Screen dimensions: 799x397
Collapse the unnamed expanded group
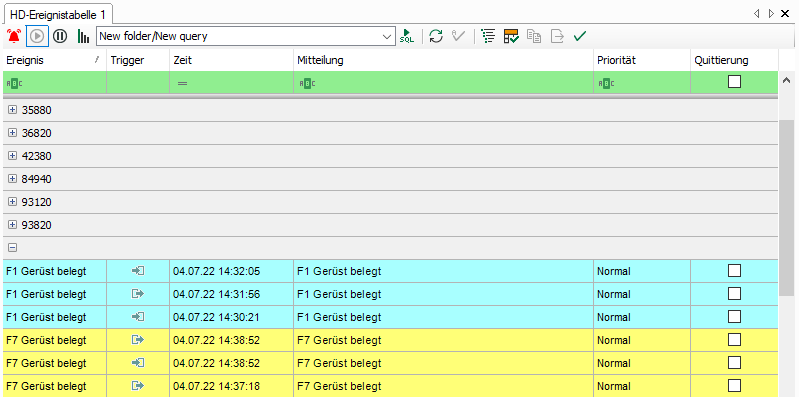point(13,248)
